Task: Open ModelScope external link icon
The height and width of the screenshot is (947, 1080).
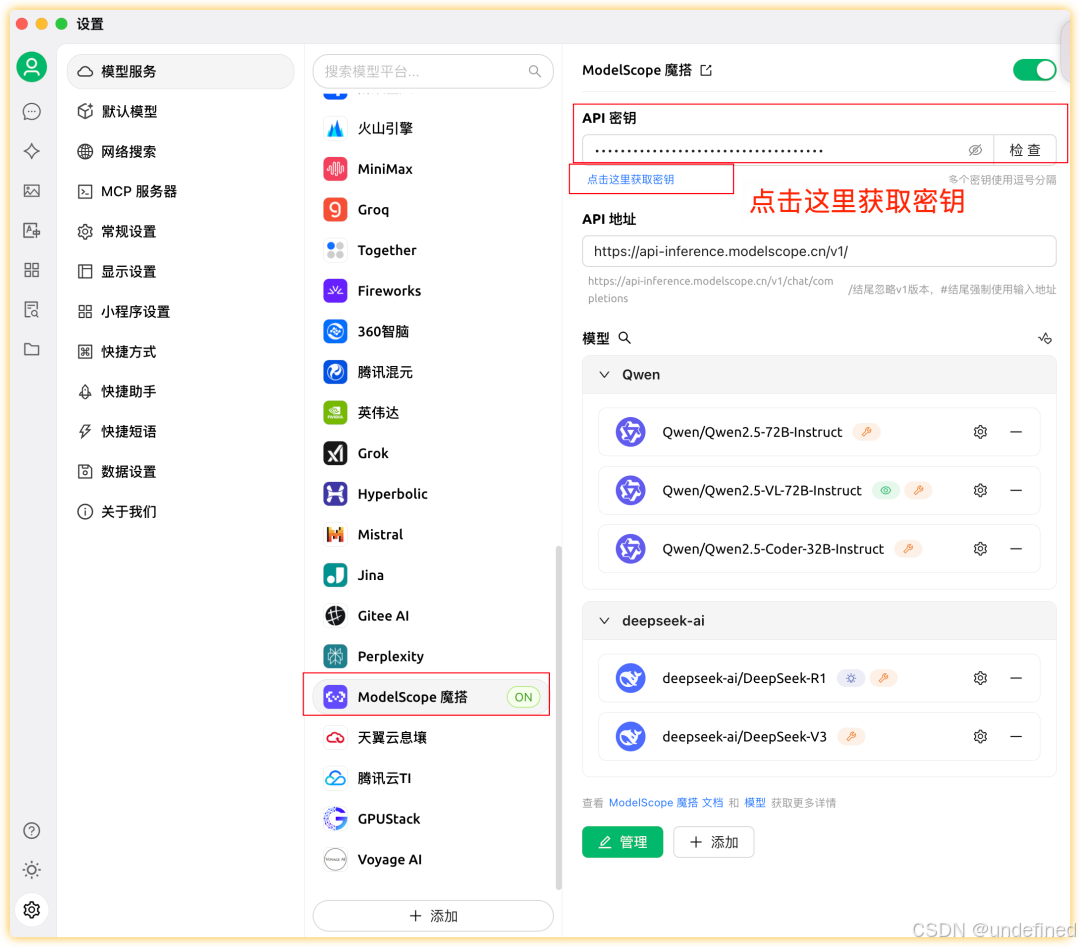Action: tap(706, 70)
